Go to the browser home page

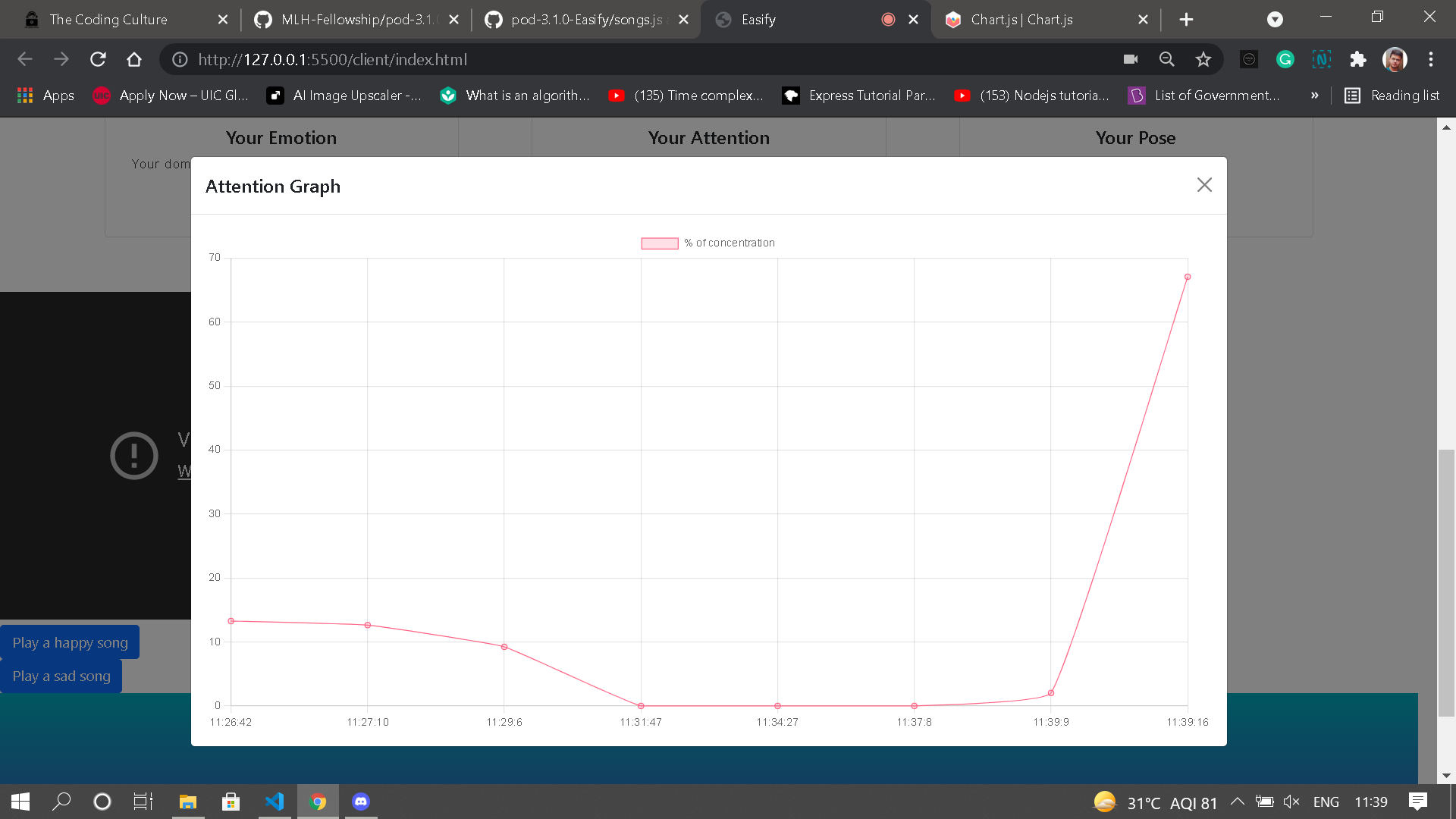[x=134, y=59]
